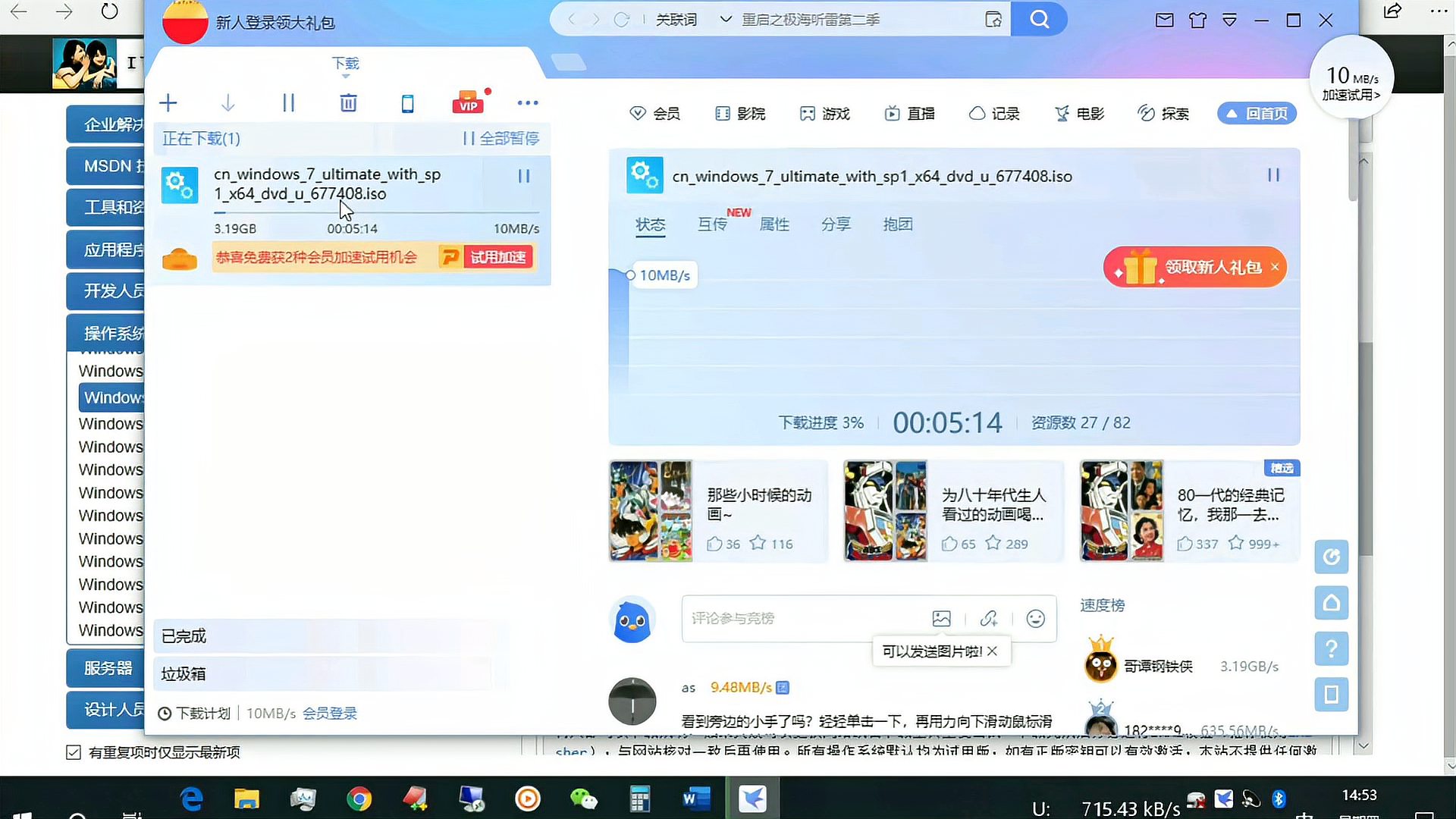The height and width of the screenshot is (819, 1456).
Task: Open the 会员 membership tab
Action: coord(655,114)
